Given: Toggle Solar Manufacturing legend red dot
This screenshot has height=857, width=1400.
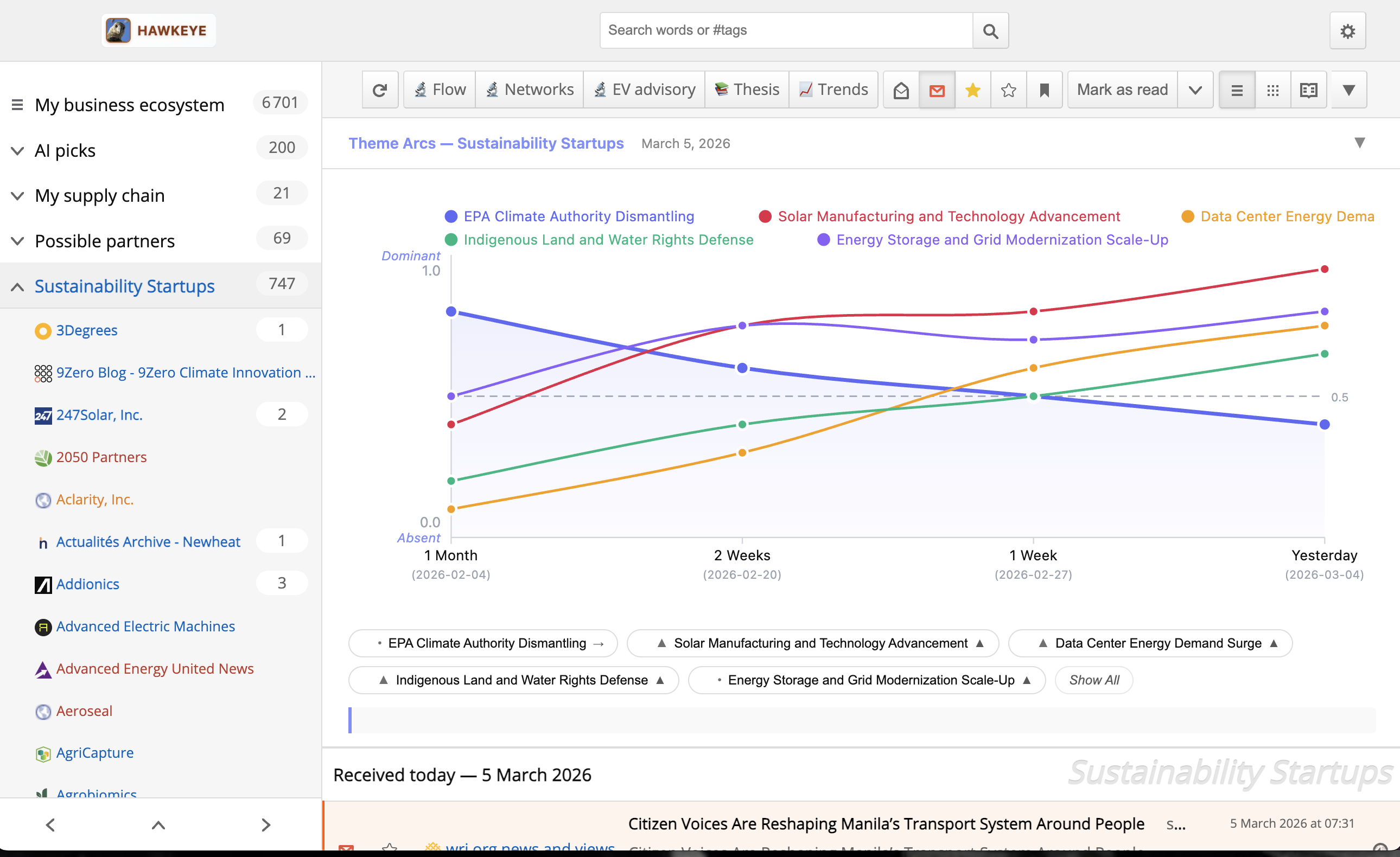Looking at the screenshot, I should [x=765, y=216].
